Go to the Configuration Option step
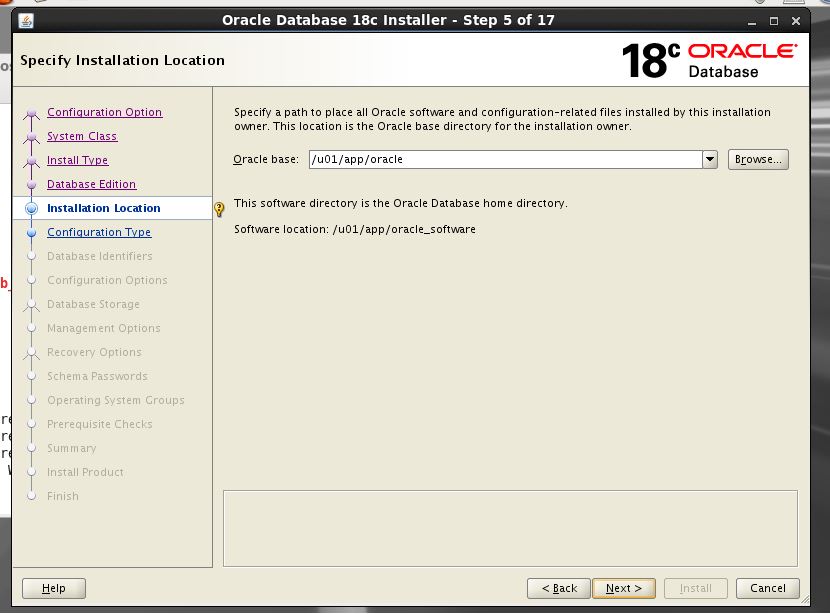The width and height of the screenshot is (830, 614). click(105, 112)
